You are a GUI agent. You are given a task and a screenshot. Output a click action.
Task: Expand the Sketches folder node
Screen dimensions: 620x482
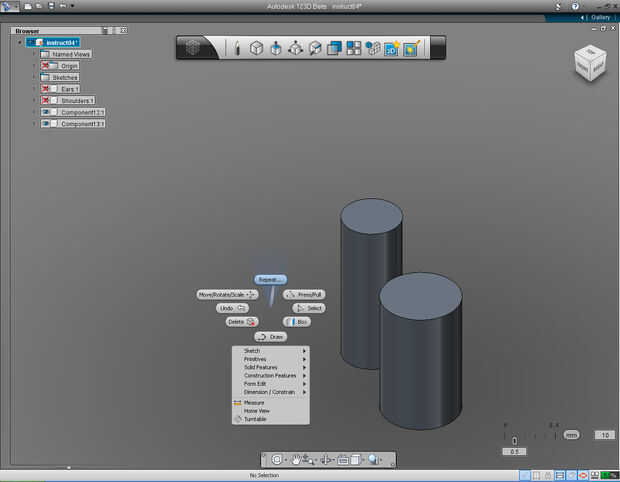33,77
